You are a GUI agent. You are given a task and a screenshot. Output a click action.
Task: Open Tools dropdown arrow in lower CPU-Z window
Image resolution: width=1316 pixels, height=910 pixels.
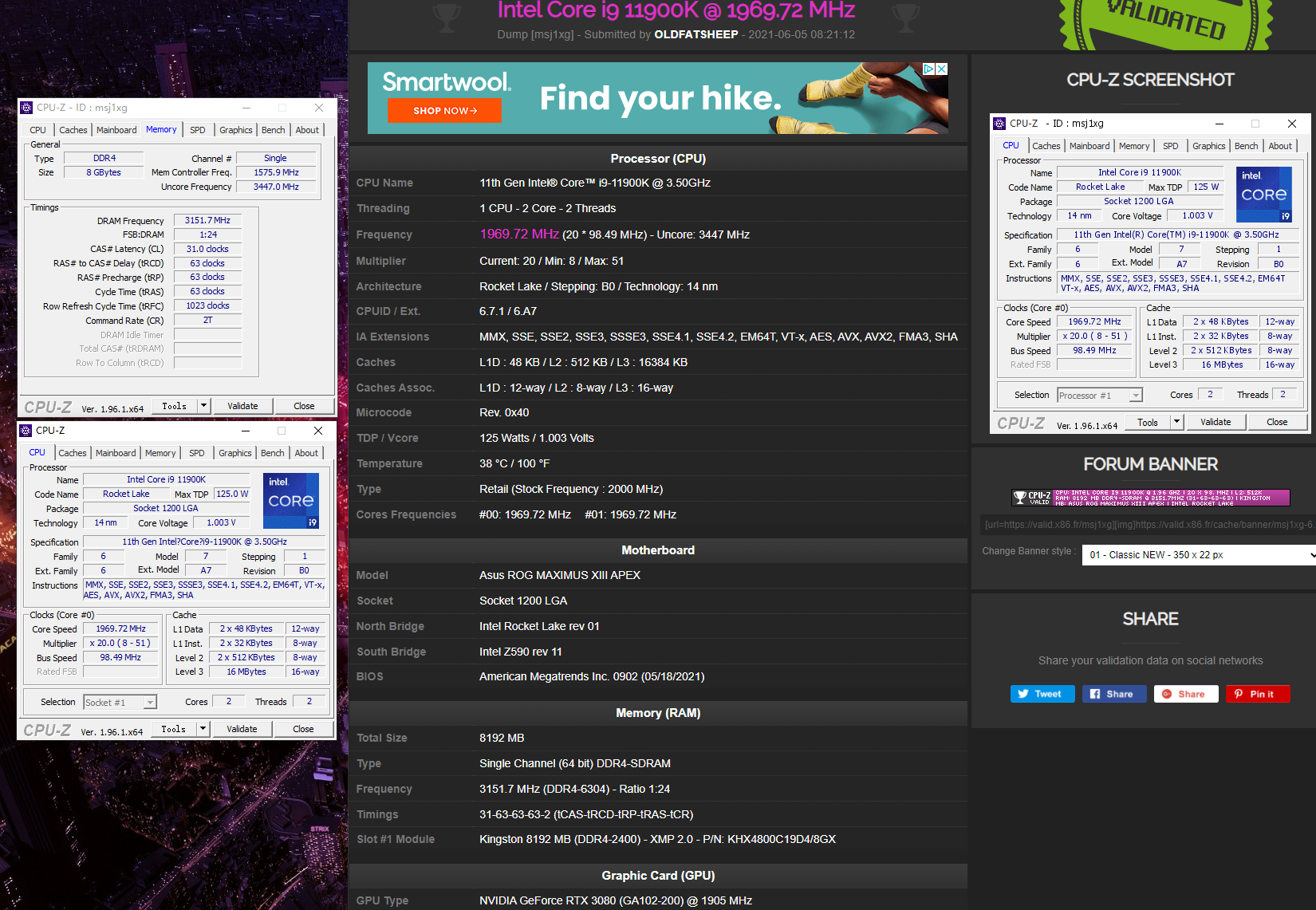[x=203, y=729]
